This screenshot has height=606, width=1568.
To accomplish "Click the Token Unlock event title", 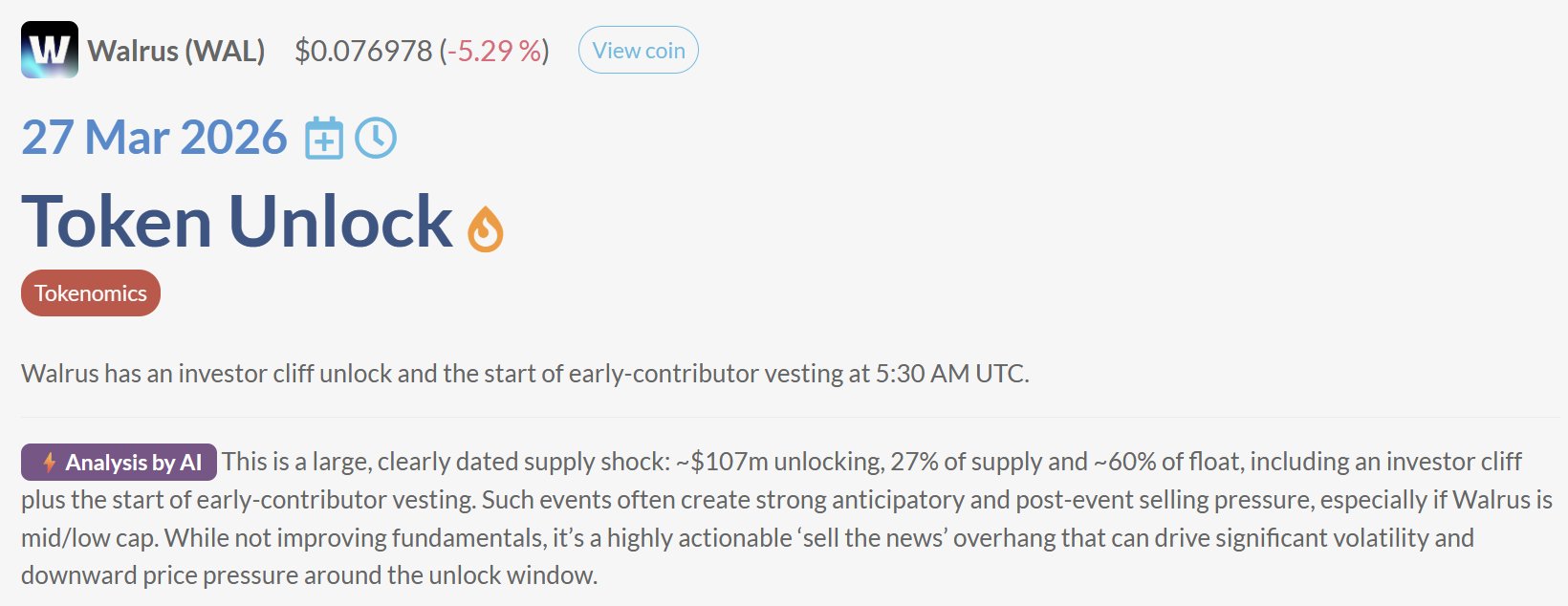I will [x=236, y=222].
